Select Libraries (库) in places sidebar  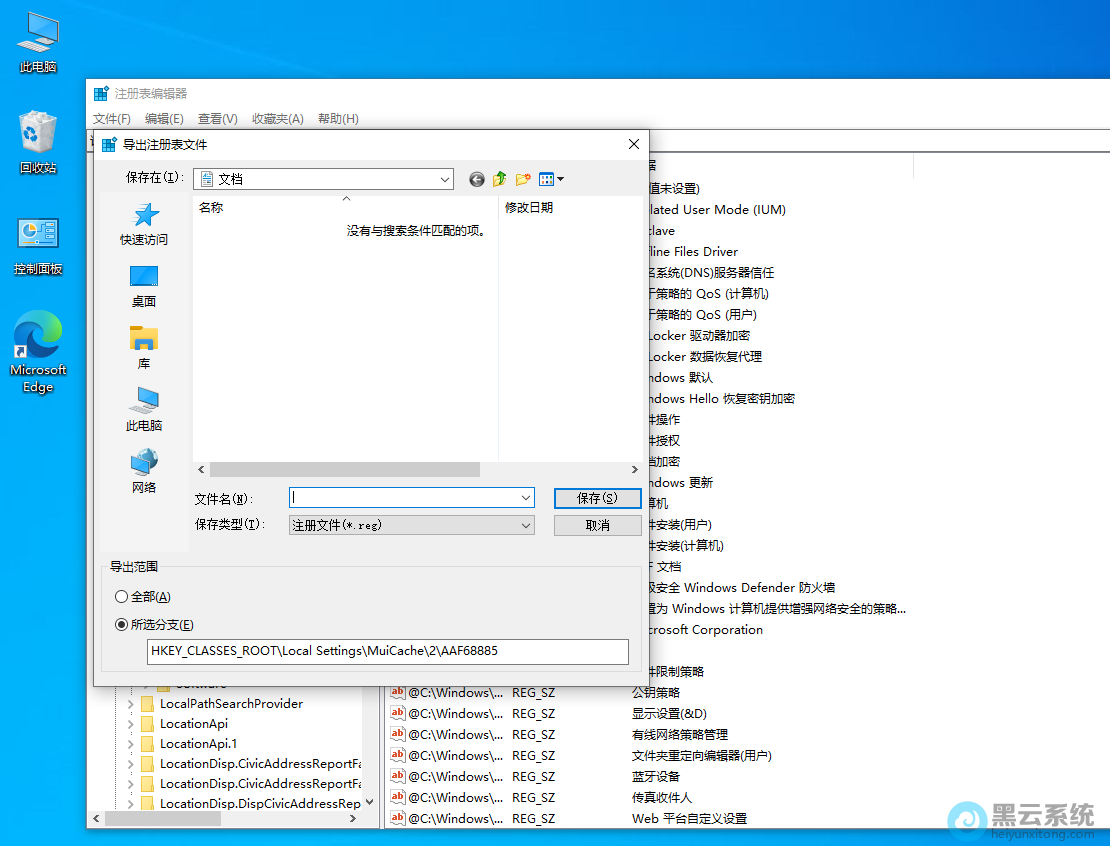(144, 347)
